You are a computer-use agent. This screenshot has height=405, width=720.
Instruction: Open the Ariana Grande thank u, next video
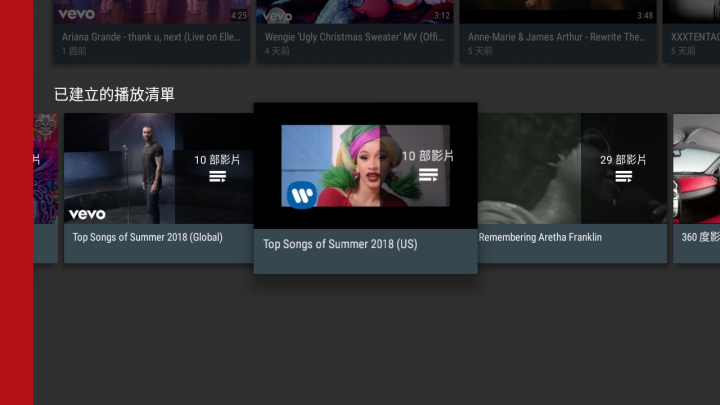(x=152, y=31)
